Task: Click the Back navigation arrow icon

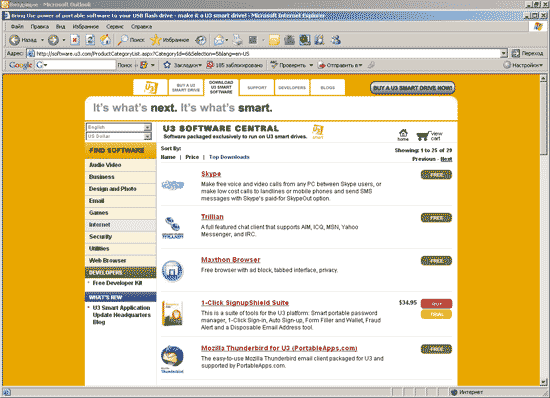Action: (14, 40)
